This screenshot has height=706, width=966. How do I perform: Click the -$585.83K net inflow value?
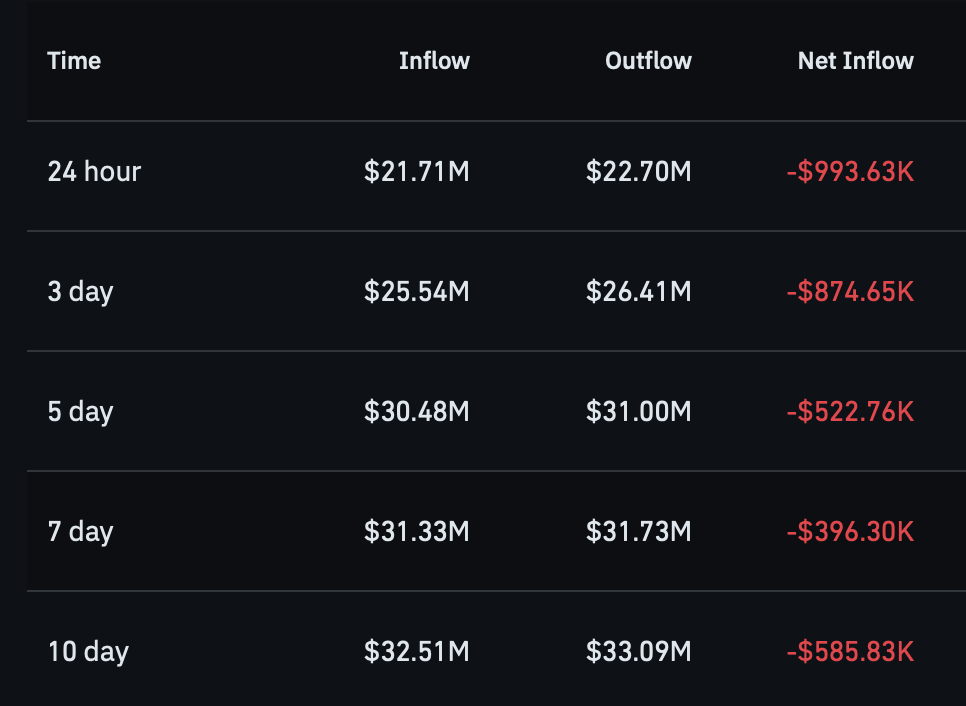pos(850,652)
